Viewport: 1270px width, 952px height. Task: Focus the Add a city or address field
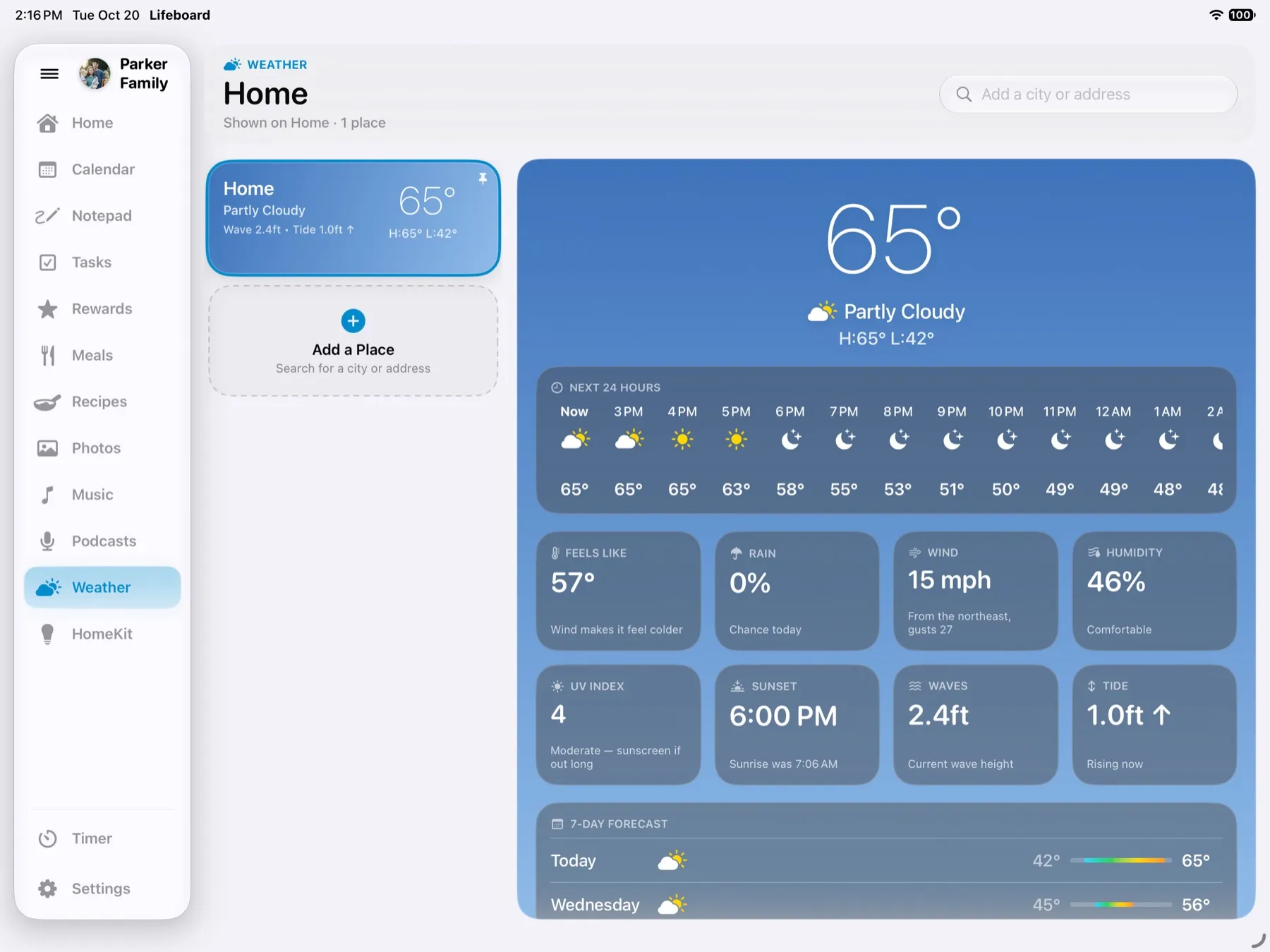point(1088,94)
